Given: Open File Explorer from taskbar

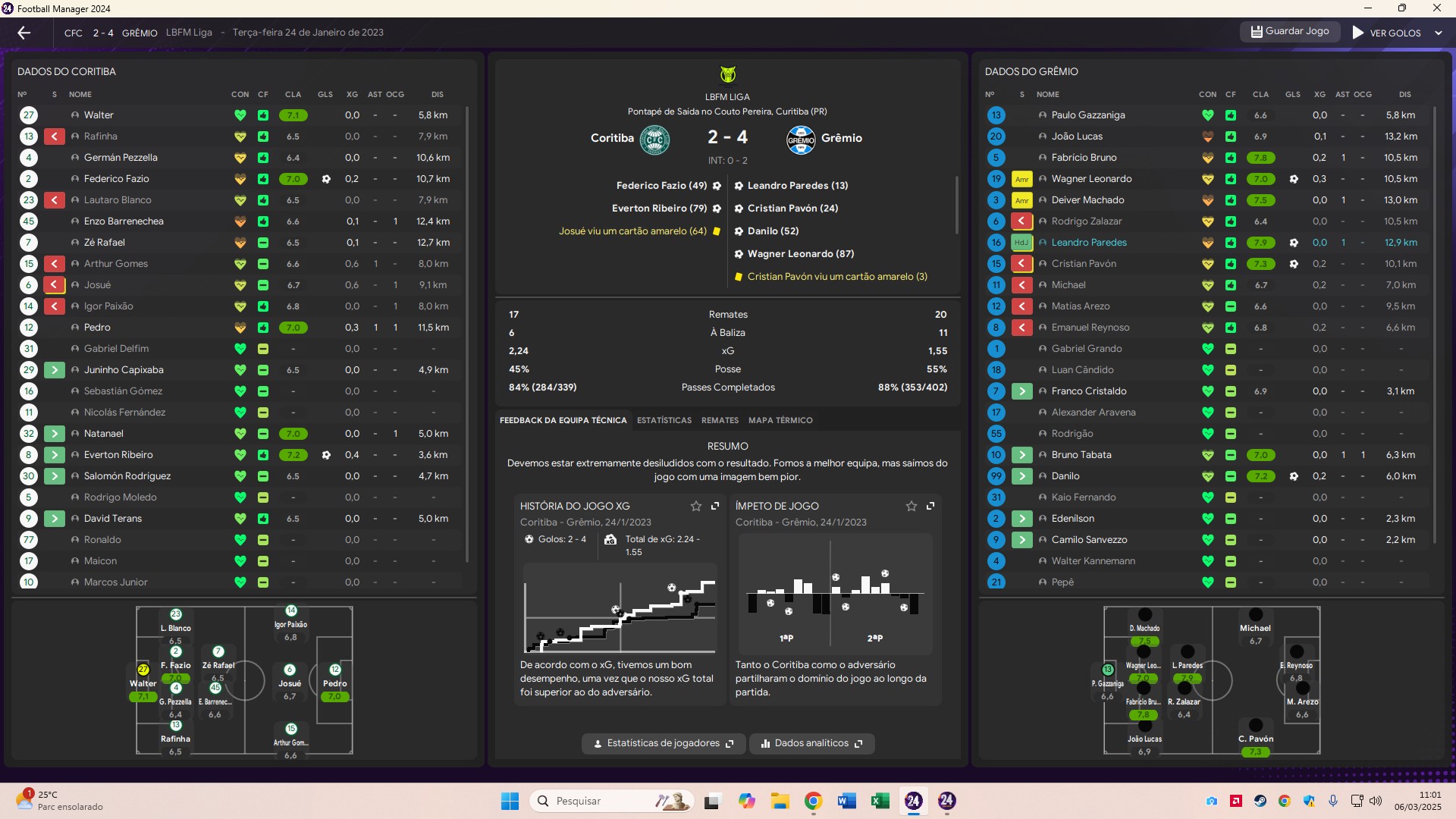Looking at the screenshot, I should pyautogui.click(x=780, y=801).
